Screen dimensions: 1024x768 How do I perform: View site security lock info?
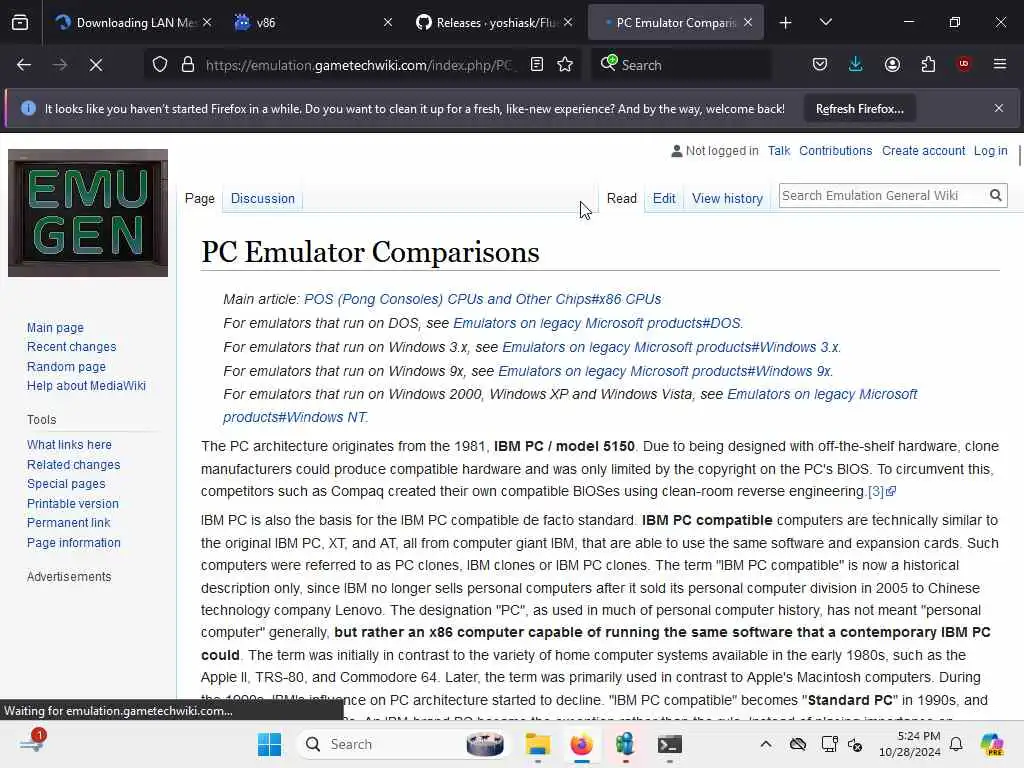coord(188,65)
